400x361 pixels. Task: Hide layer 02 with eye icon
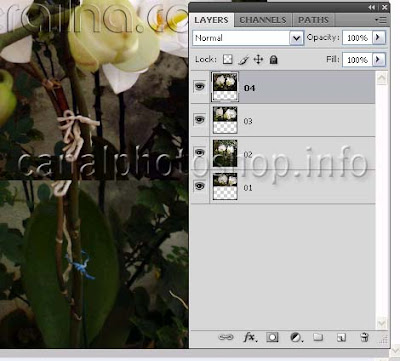pyautogui.click(x=200, y=152)
